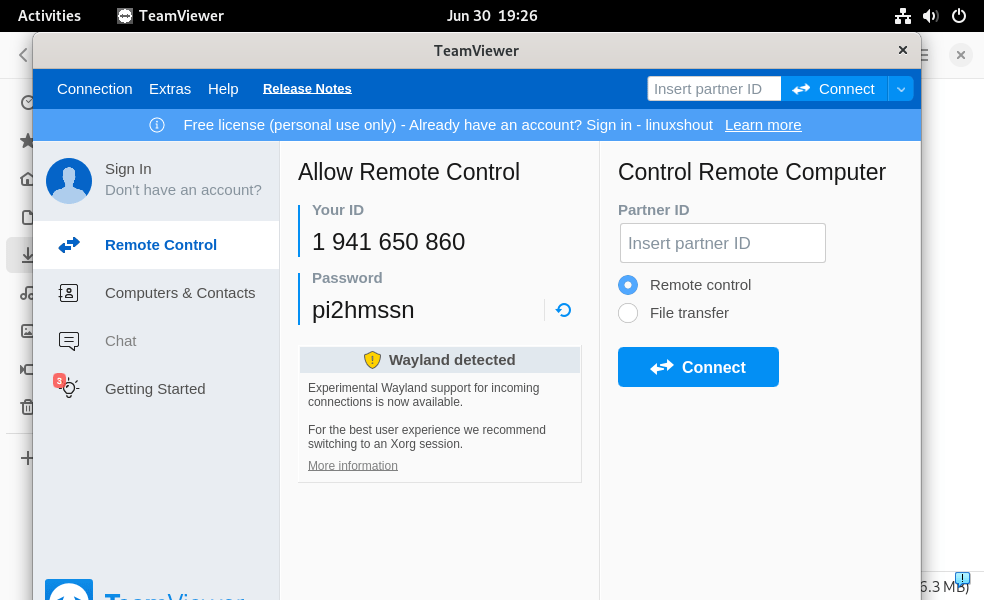984x600 pixels.
Task: Click the header Connect button
Action: point(835,89)
